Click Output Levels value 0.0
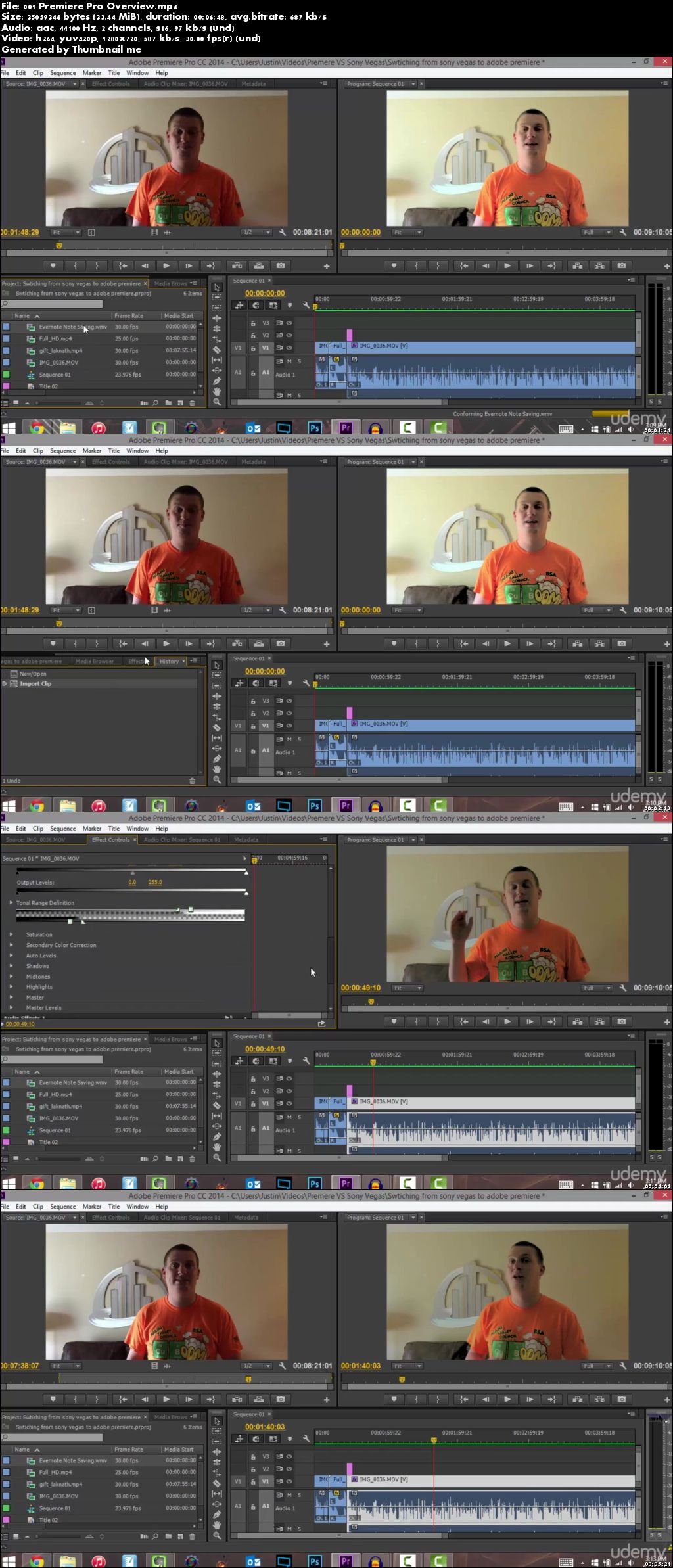This screenshot has width=673, height=1568. click(132, 882)
